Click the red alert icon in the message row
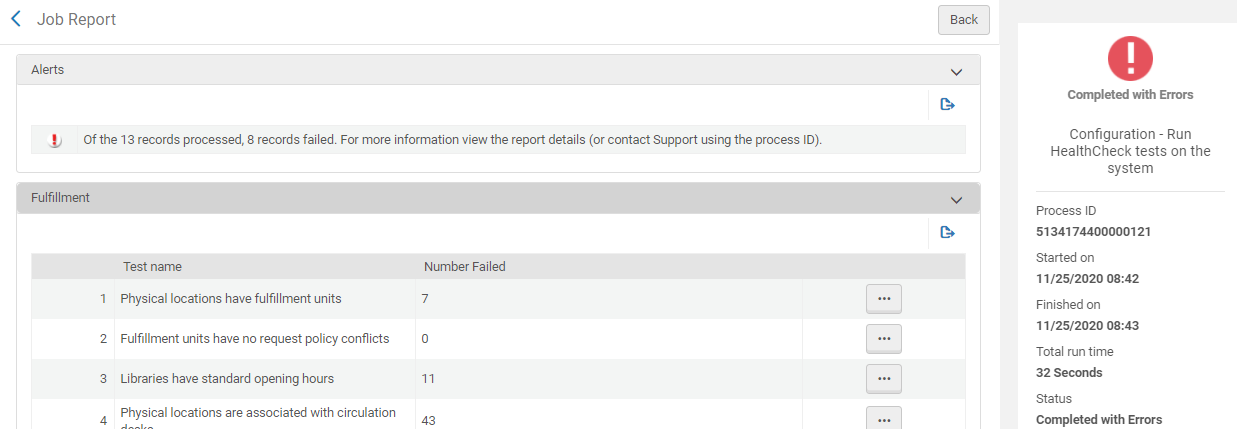The width and height of the screenshot is (1237, 429). pyautogui.click(x=55, y=140)
